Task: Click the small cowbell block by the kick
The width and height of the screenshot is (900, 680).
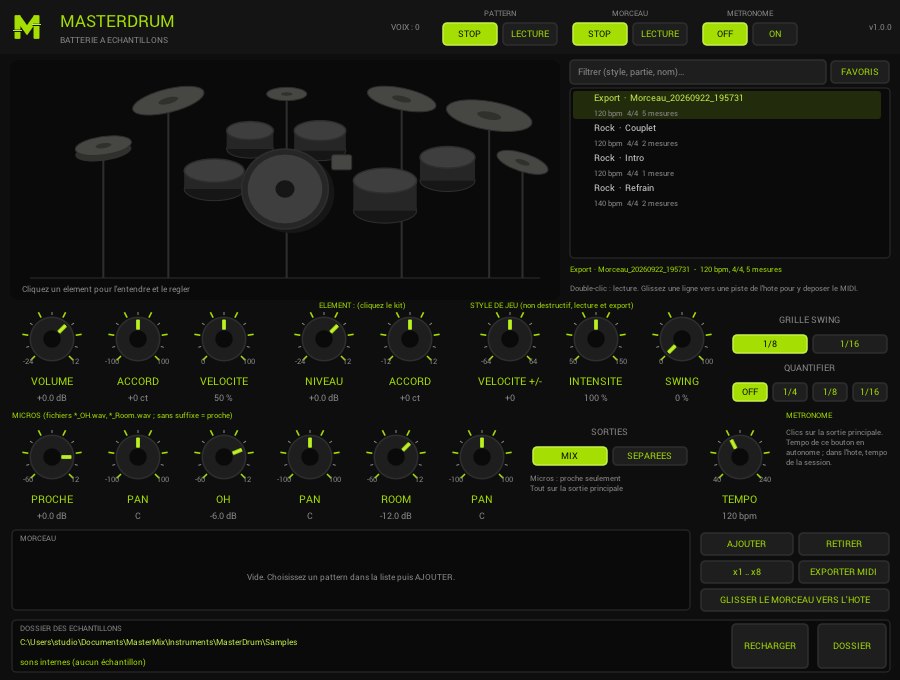Action: (x=342, y=162)
